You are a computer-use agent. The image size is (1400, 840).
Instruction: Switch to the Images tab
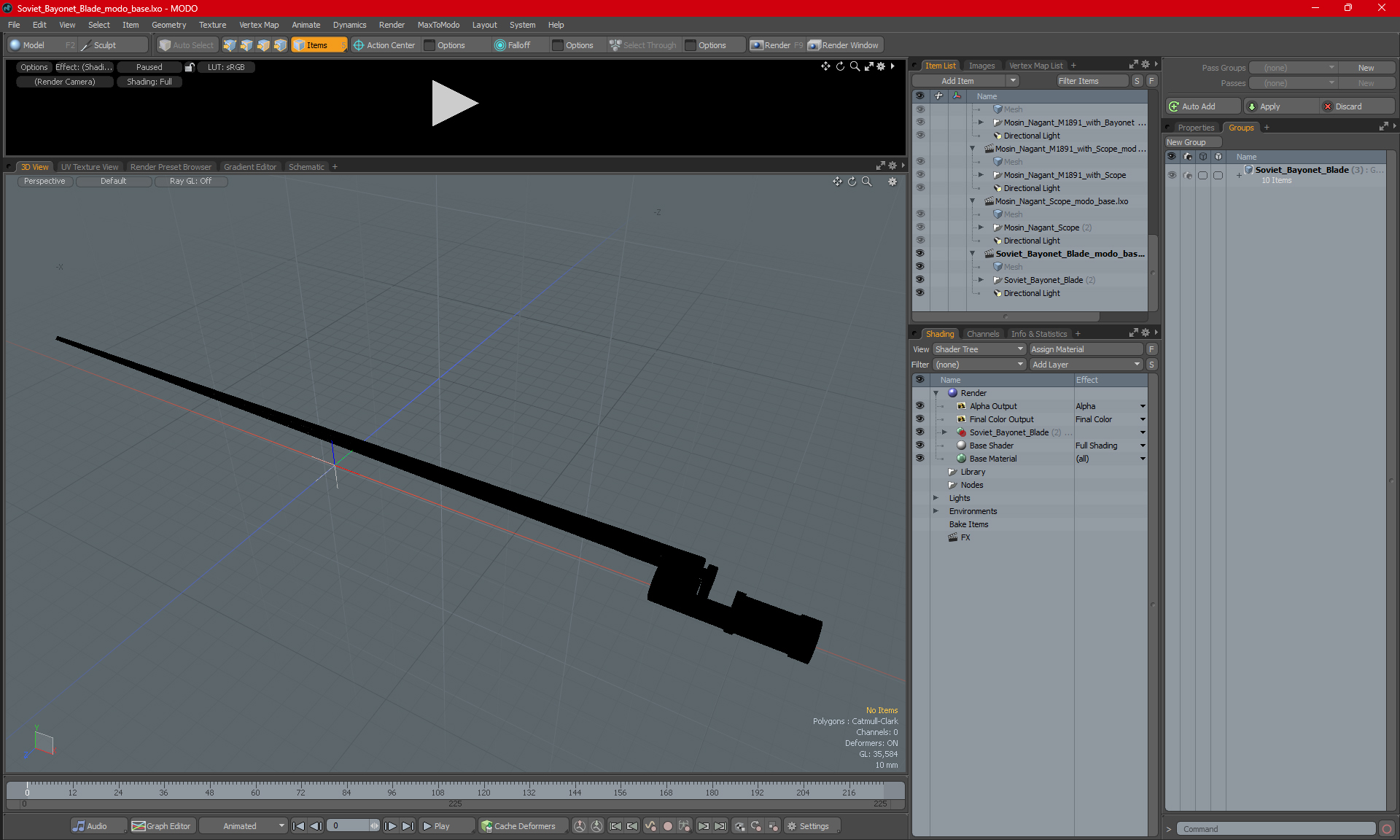coord(981,66)
